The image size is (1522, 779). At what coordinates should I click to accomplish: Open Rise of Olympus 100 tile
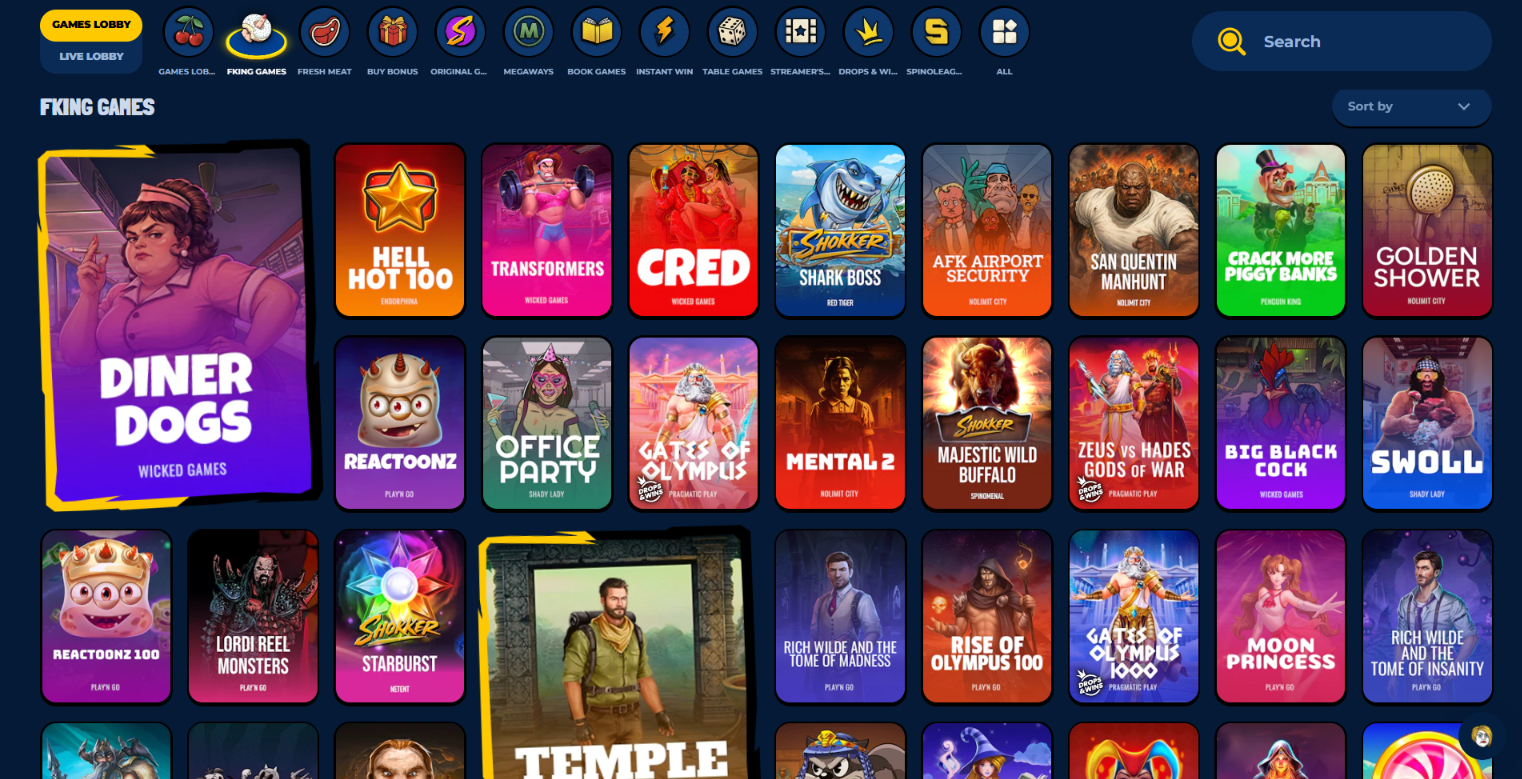pos(987,616)
